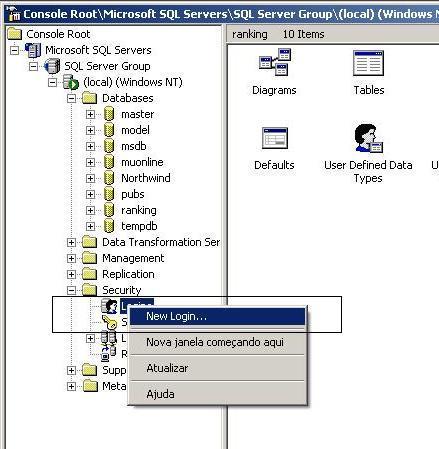
Task: Expand the Replication folder
Action: (x=71, y=274)
